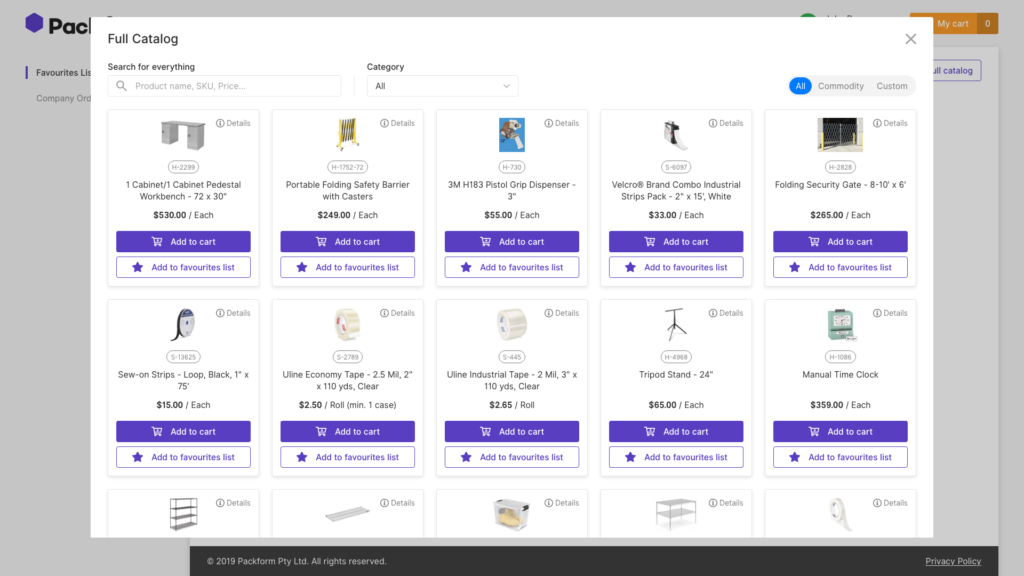Add Tripod Stand 24" to cart

click(676, 432)
